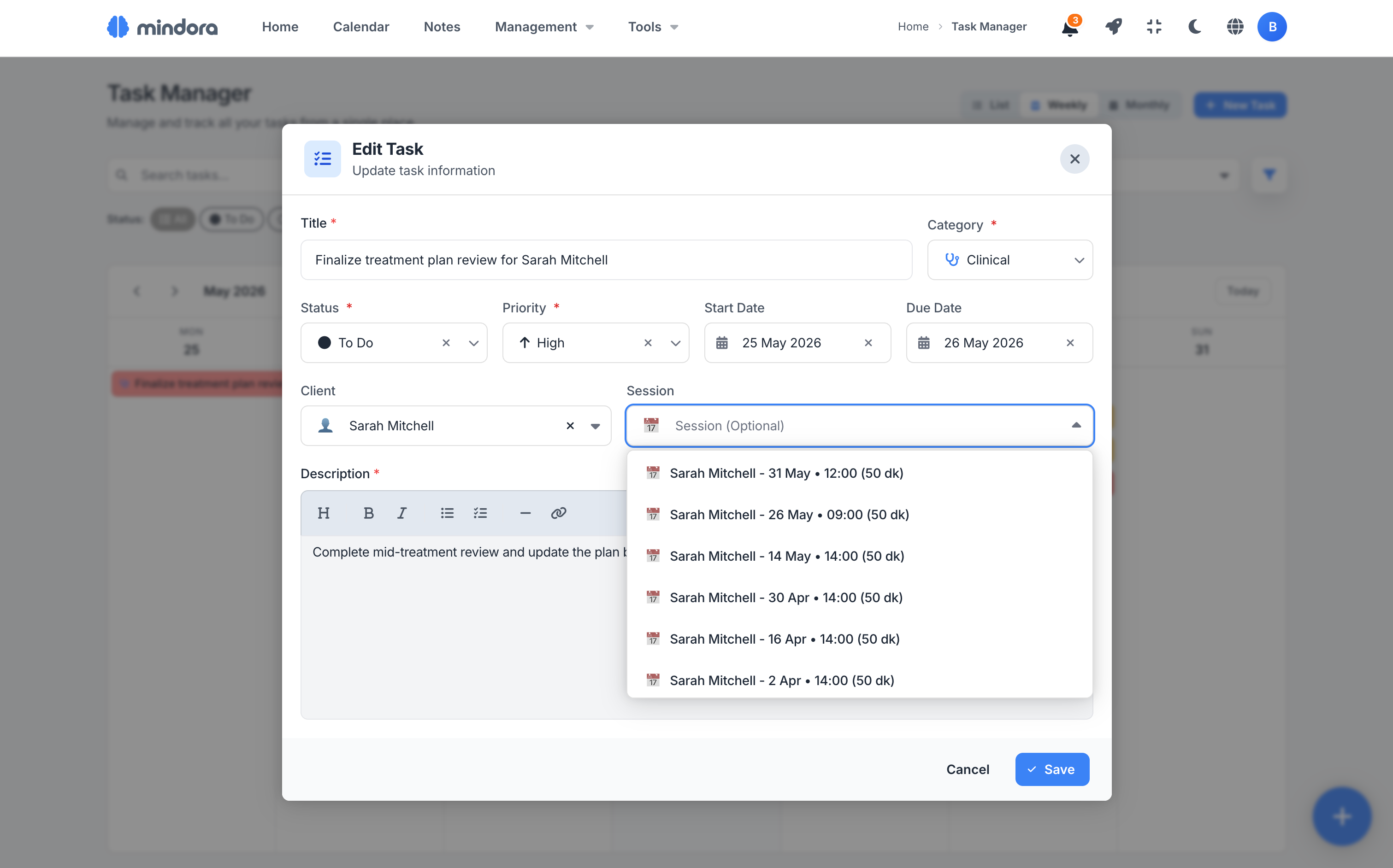Select session 14 May 14:00
The height and width of the screenshot is (868, 1393).
(x=860, y=556)
